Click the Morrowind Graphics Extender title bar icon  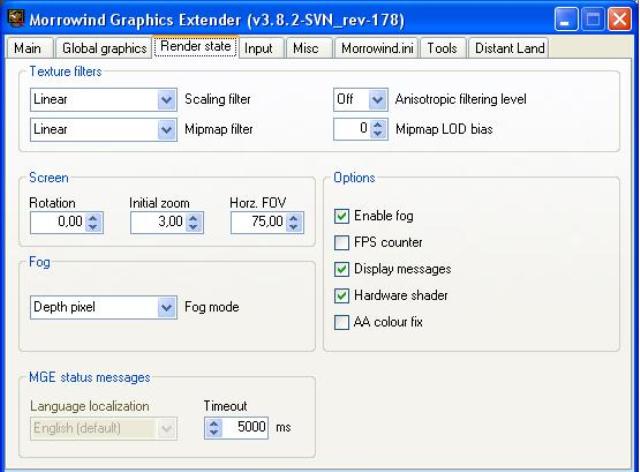click(15, 18)
